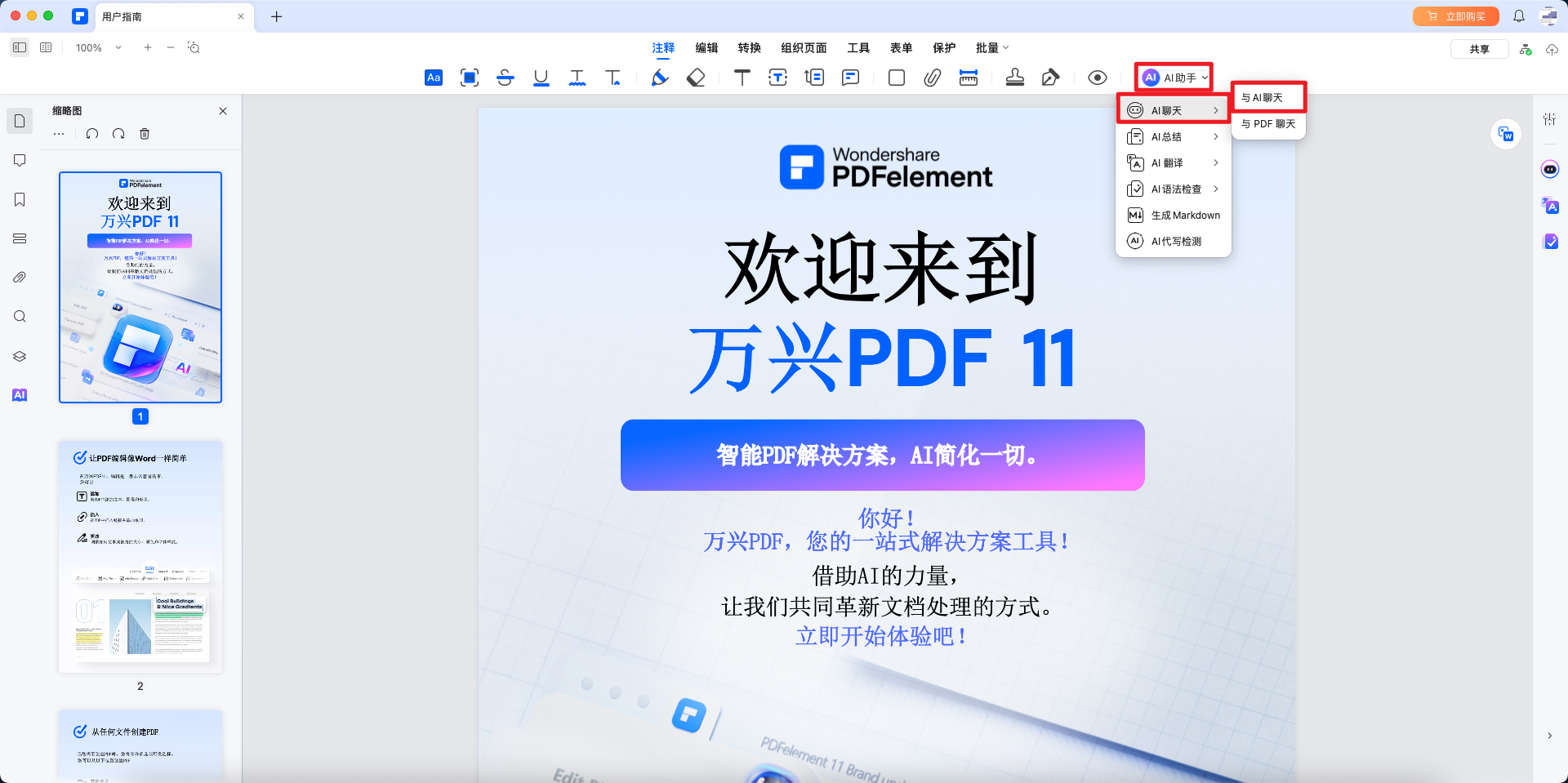Open the measure tool
This screenshot has width=1568, height=783.
click(x=968, y=78)
